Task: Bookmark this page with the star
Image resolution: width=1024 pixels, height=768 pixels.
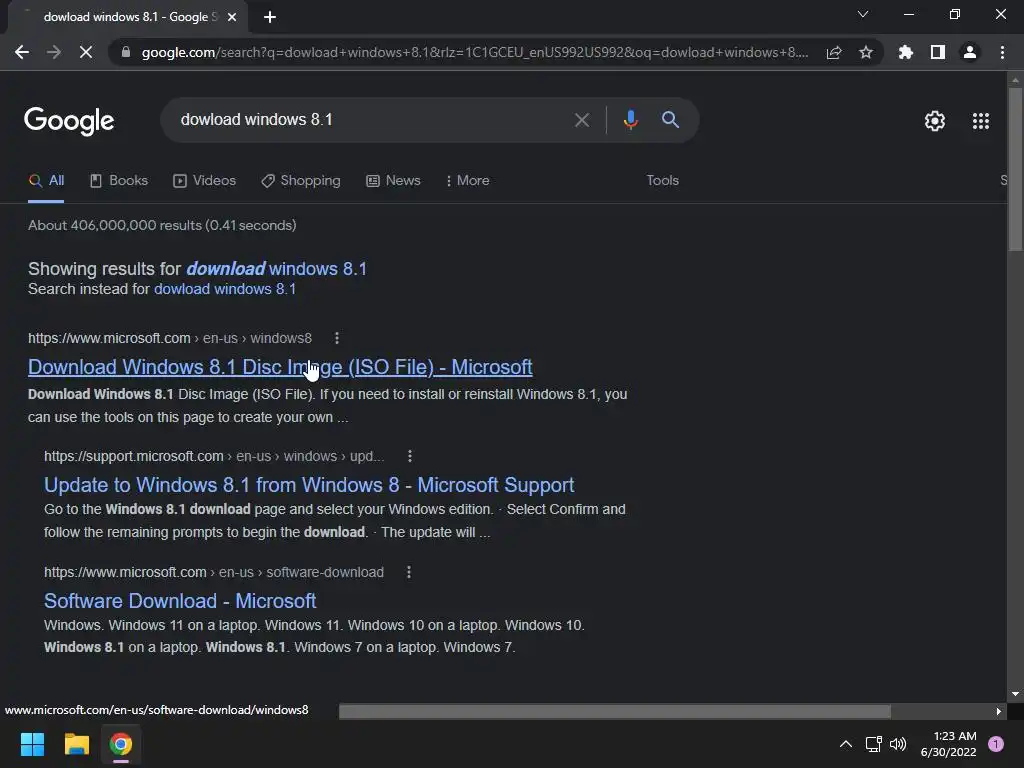Action: point(866,52)
